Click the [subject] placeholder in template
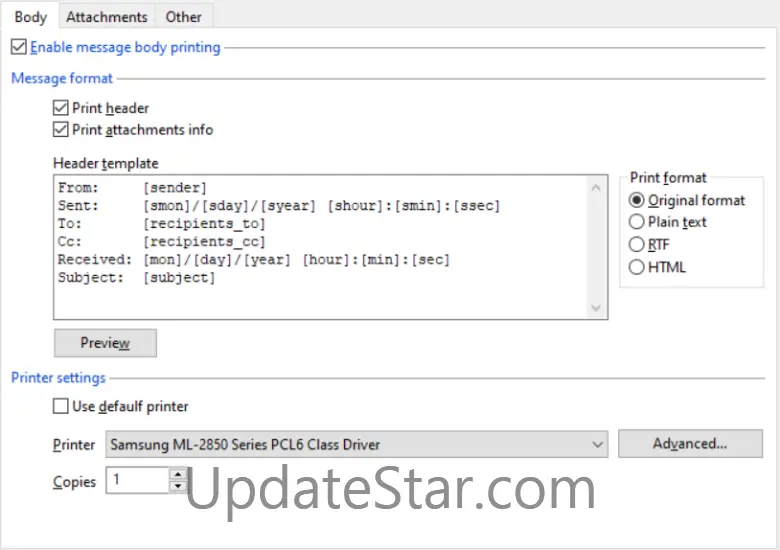 179,277
